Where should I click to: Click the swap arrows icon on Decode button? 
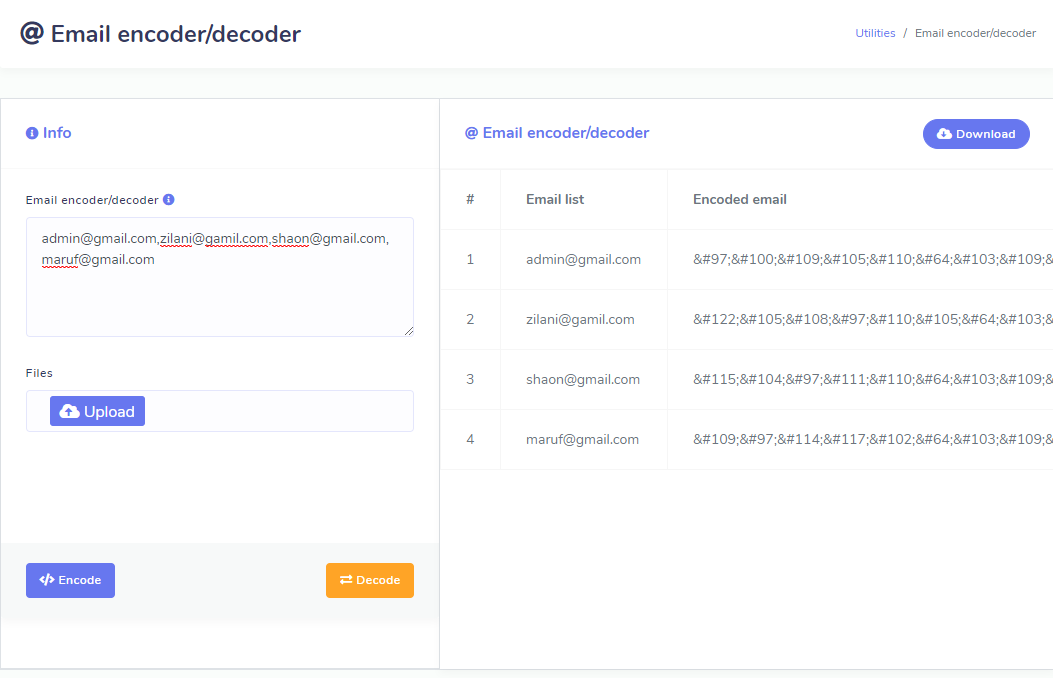(346, 580)
